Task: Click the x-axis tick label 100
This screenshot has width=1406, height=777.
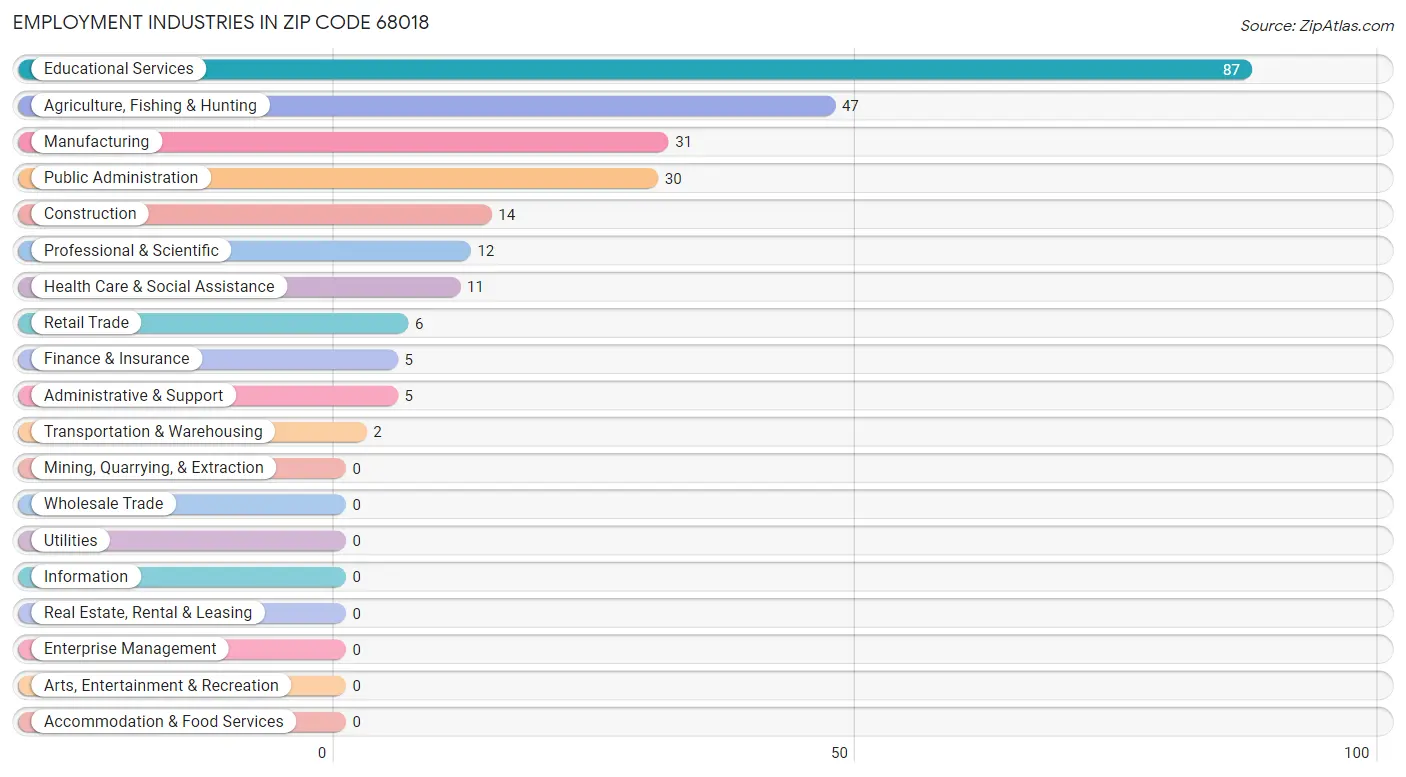Action: click(1357, 753)
